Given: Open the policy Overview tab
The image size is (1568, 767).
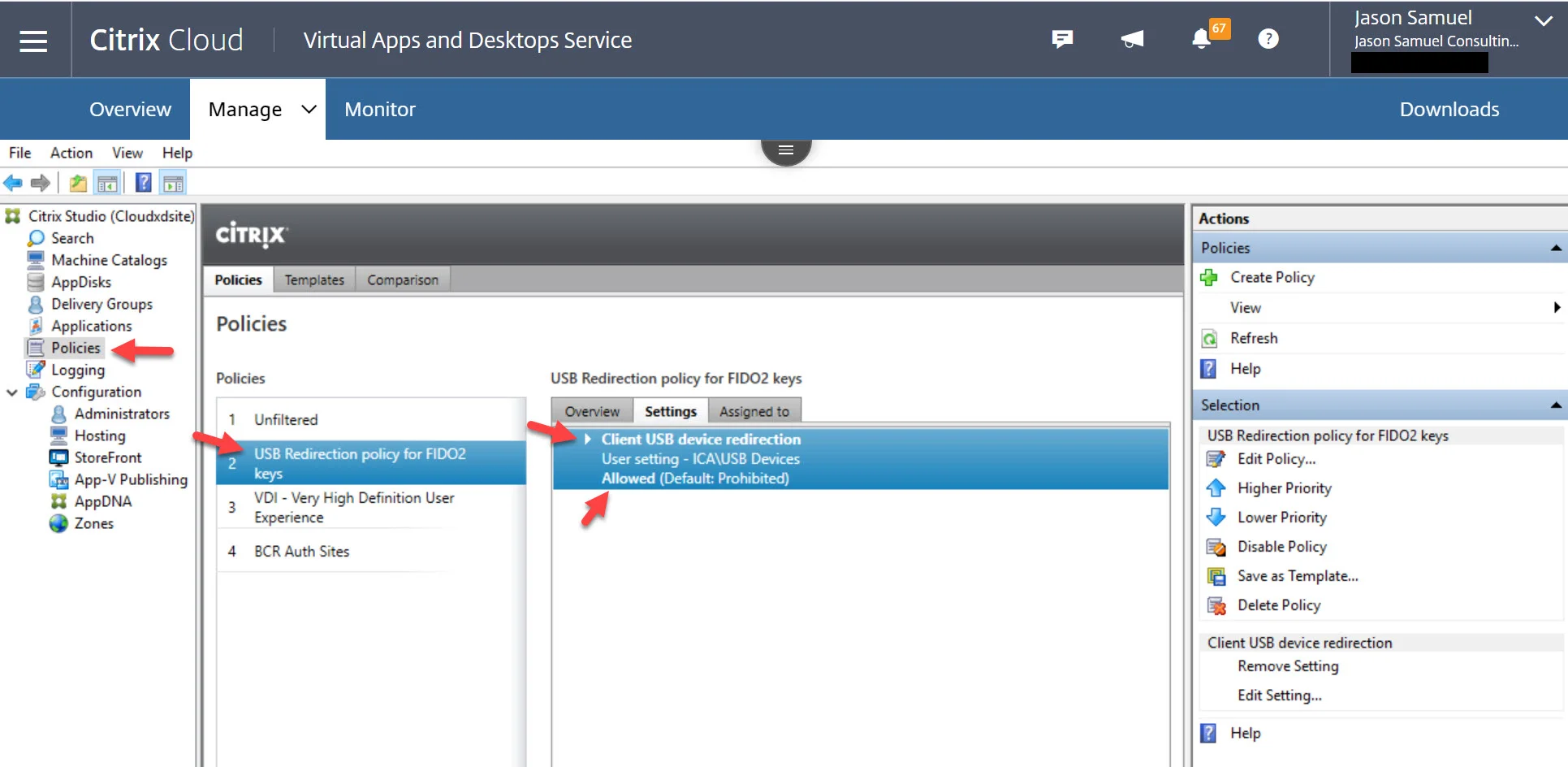Looking at the screenshot, I should [x=592, y=411].
